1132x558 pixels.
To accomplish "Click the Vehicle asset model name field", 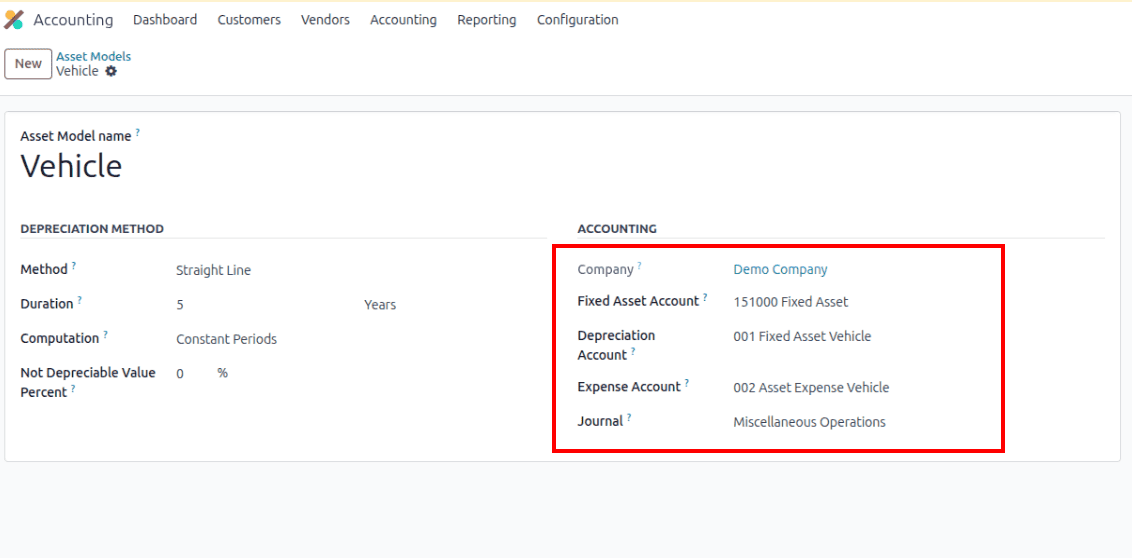I will click(x=71, y=166).
